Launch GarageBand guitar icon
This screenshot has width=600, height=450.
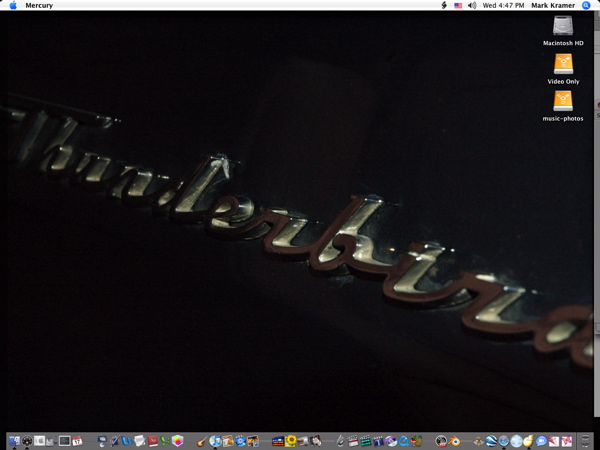coord(202,441)
